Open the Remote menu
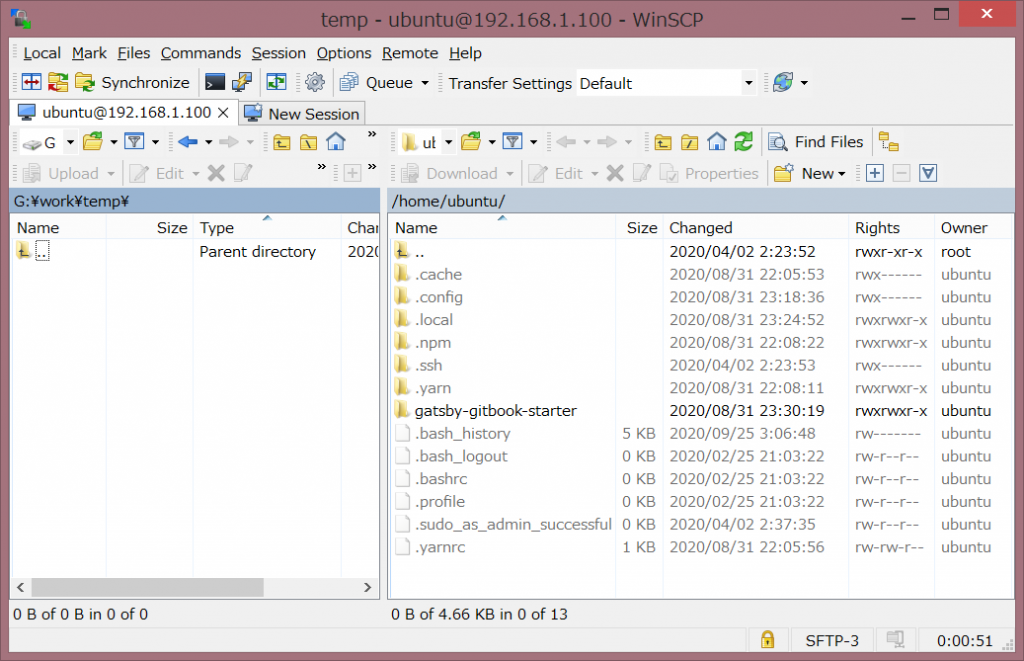The height and width of the screenshot is (661, 1024). pyautogui.click(x=410, y=53)
